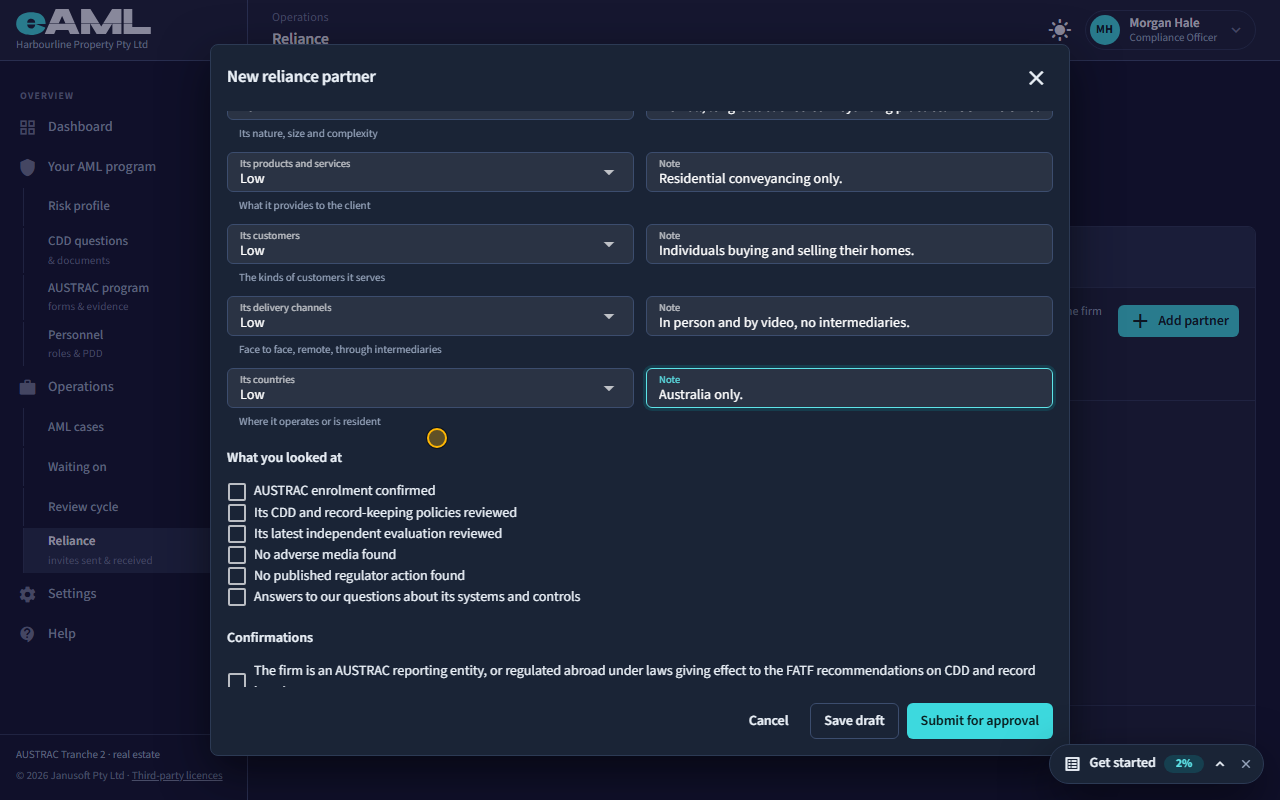Click the Settings gear icon
Image resolution: width=1280 pixels, height=800 pixels.
coord(27,594)
